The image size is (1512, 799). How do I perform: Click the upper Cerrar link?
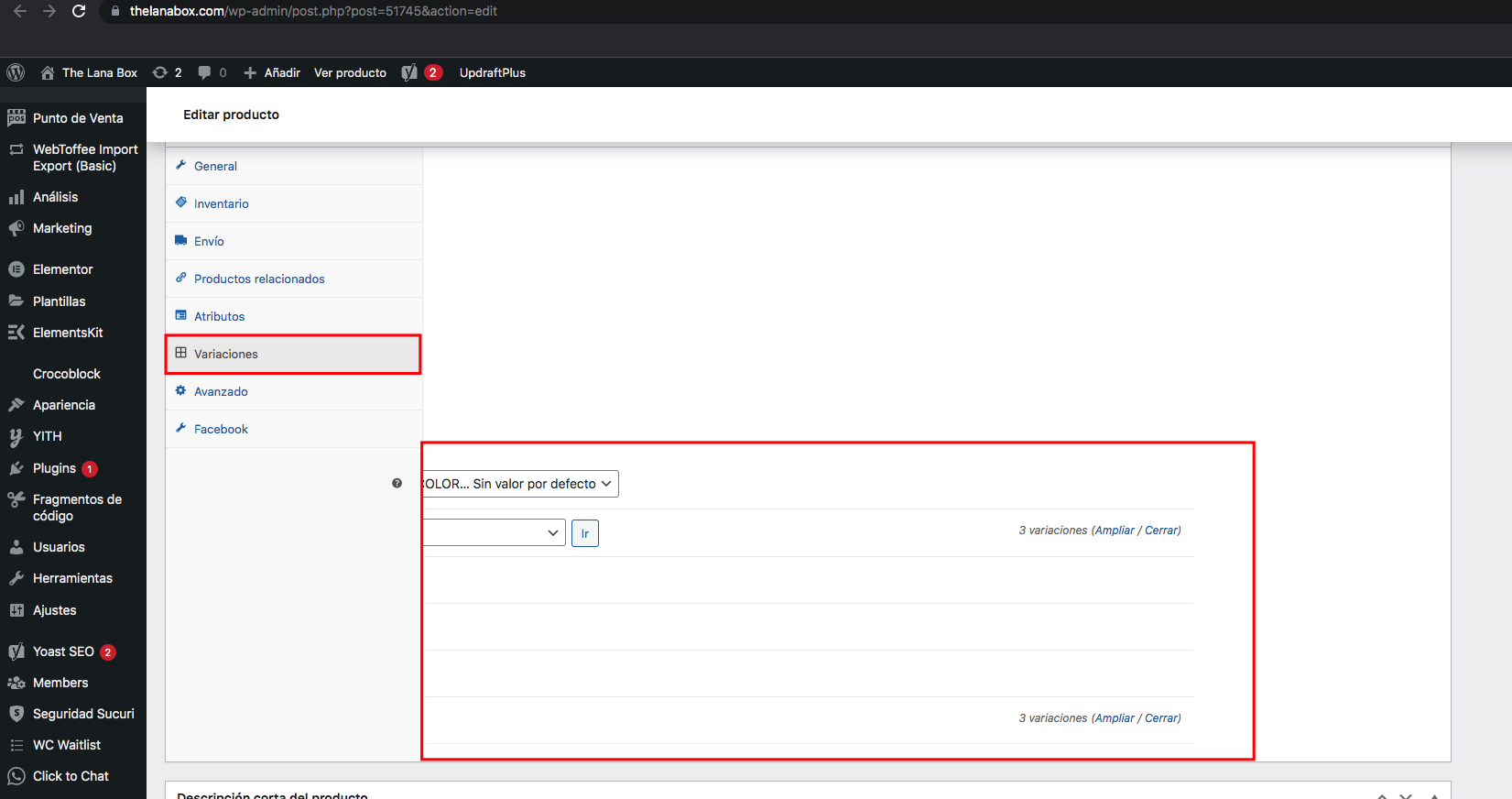pos(1161,531)
